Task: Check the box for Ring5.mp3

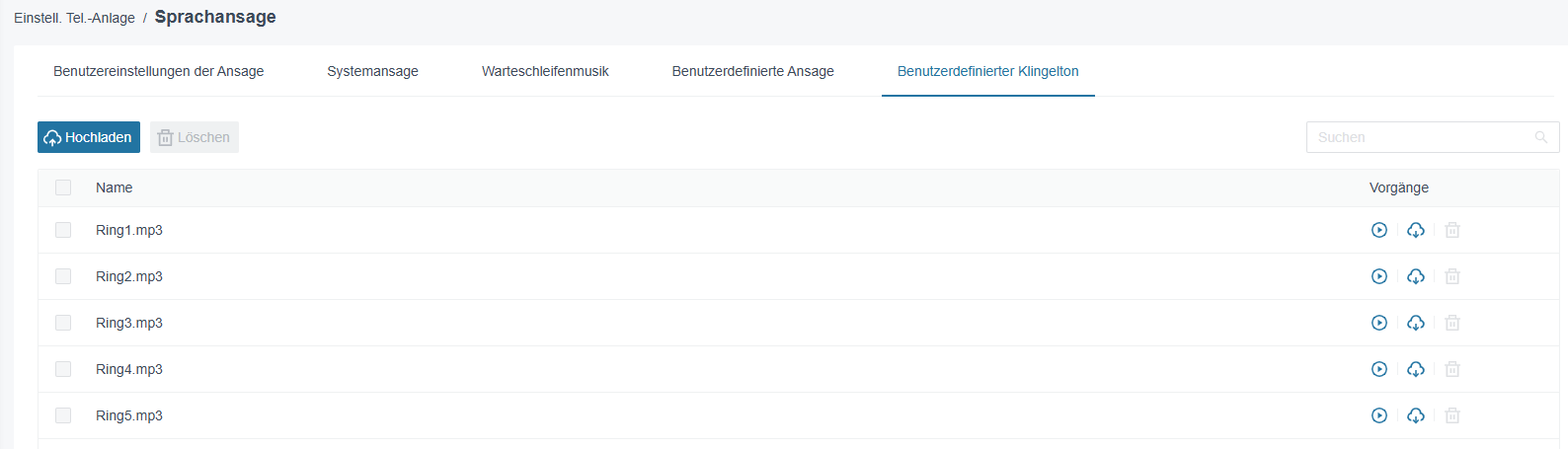Action: [x=63, y=415]
